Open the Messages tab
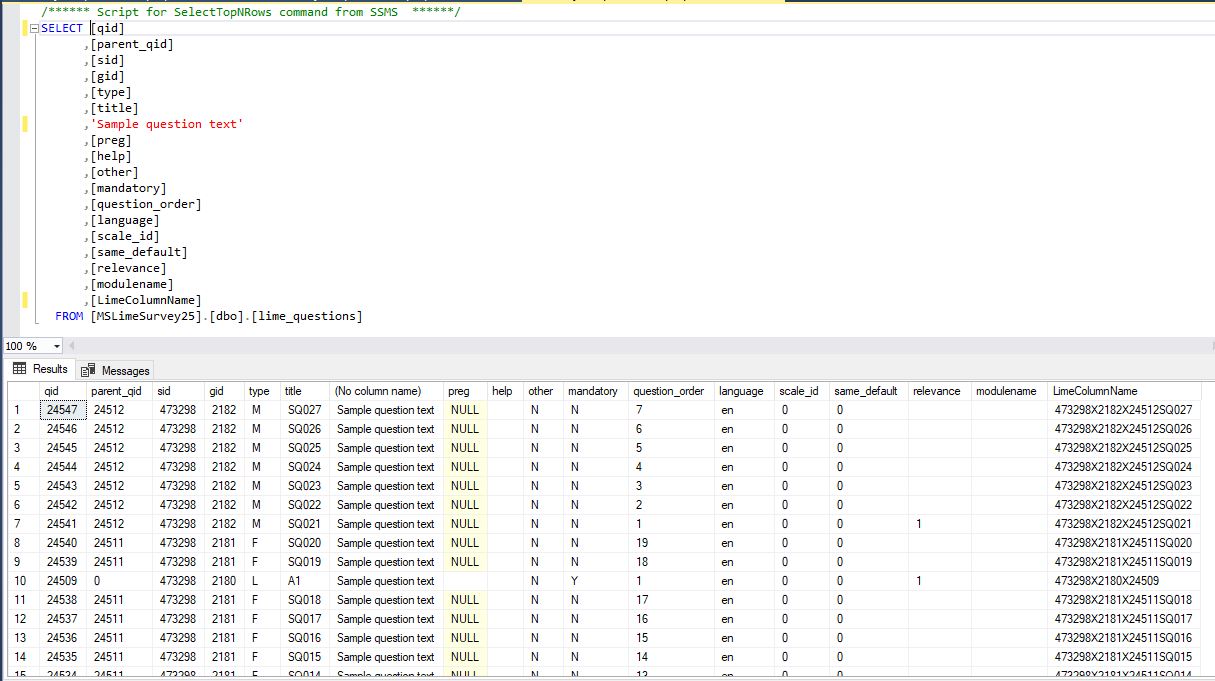1215x681 pixels. pos(125,370)
